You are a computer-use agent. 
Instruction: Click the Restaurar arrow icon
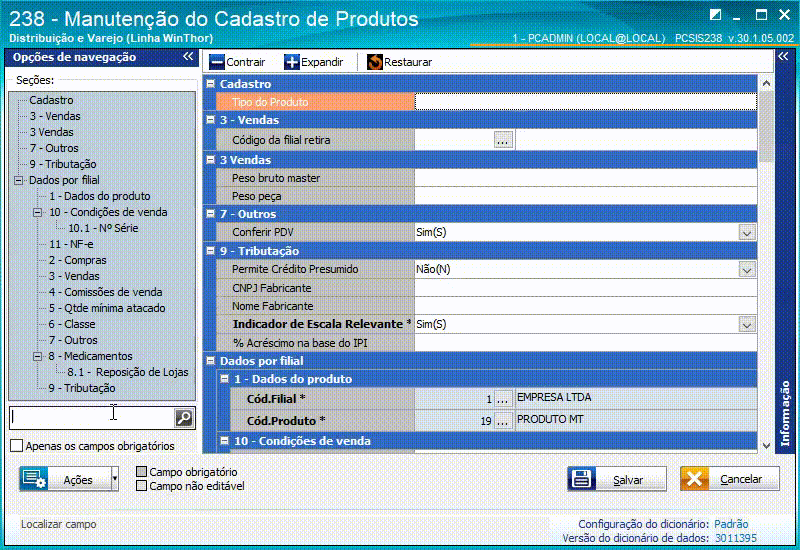click(374, 62)
